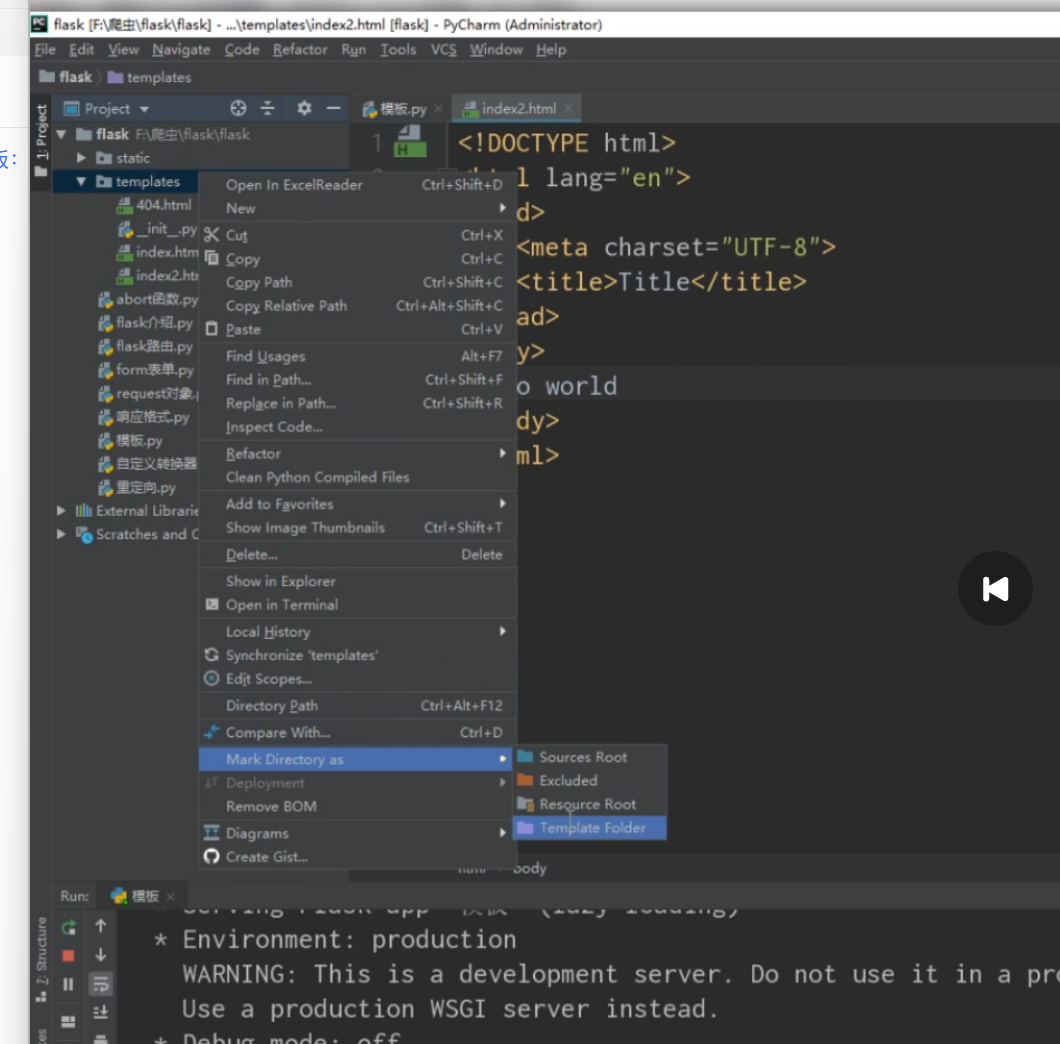Image resolution: width=1060 pixels, height=1044 pixels.
Task: Expand the static folder arrow
Action: point(81,158)
